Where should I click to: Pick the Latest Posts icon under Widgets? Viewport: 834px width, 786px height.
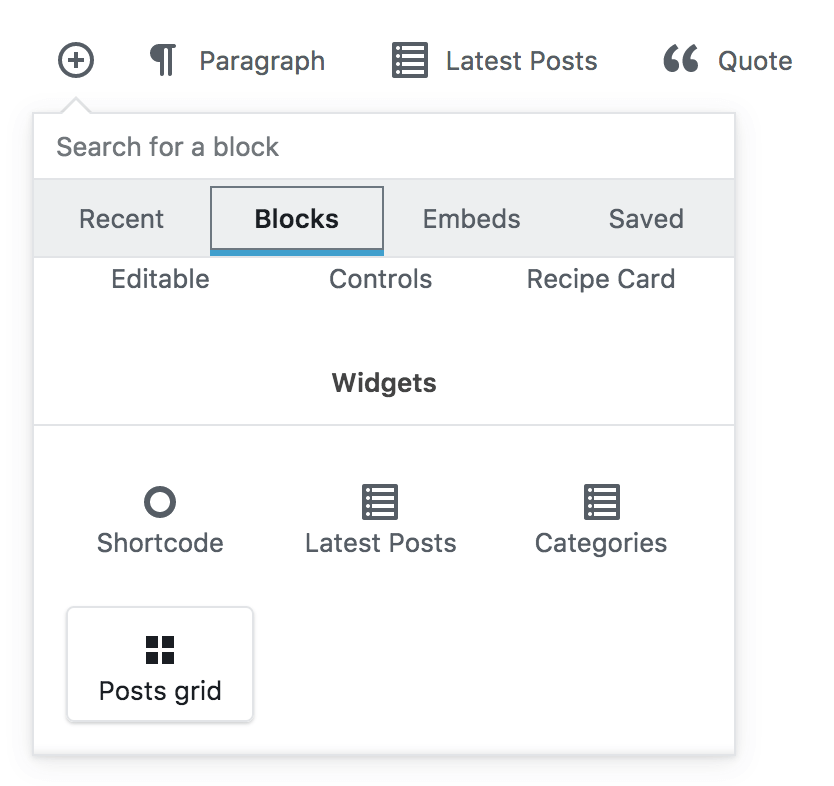click(380, 502)
